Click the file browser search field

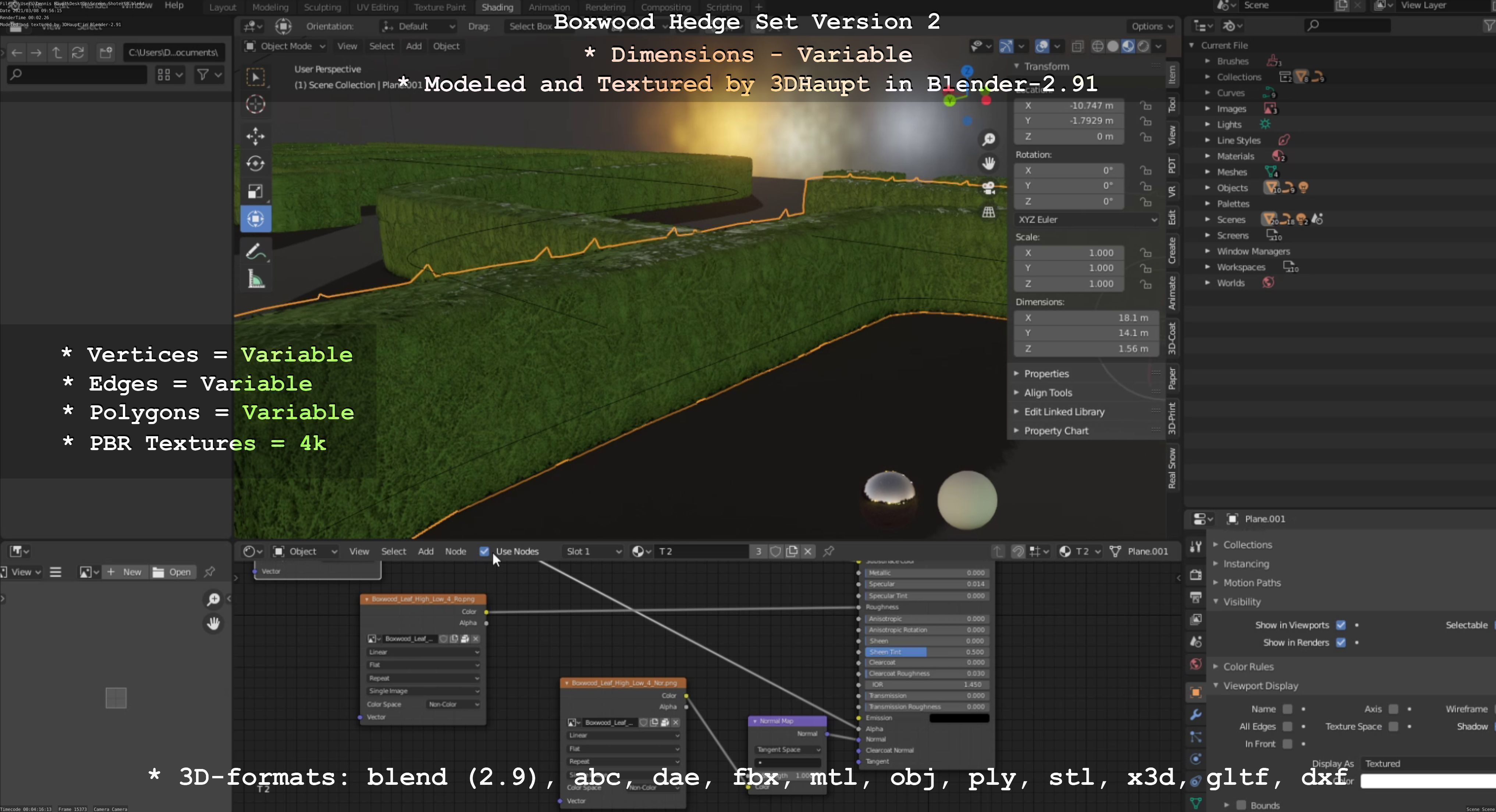[77, 74]
